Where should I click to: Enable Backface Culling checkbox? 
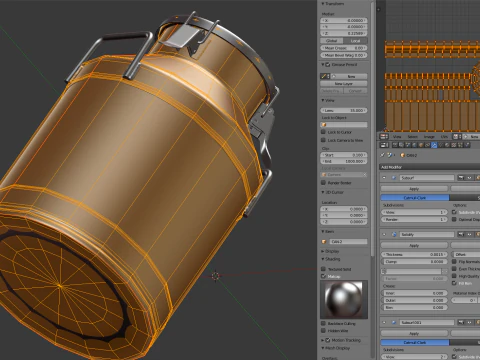pyautogui.click(x=323, y=323)
